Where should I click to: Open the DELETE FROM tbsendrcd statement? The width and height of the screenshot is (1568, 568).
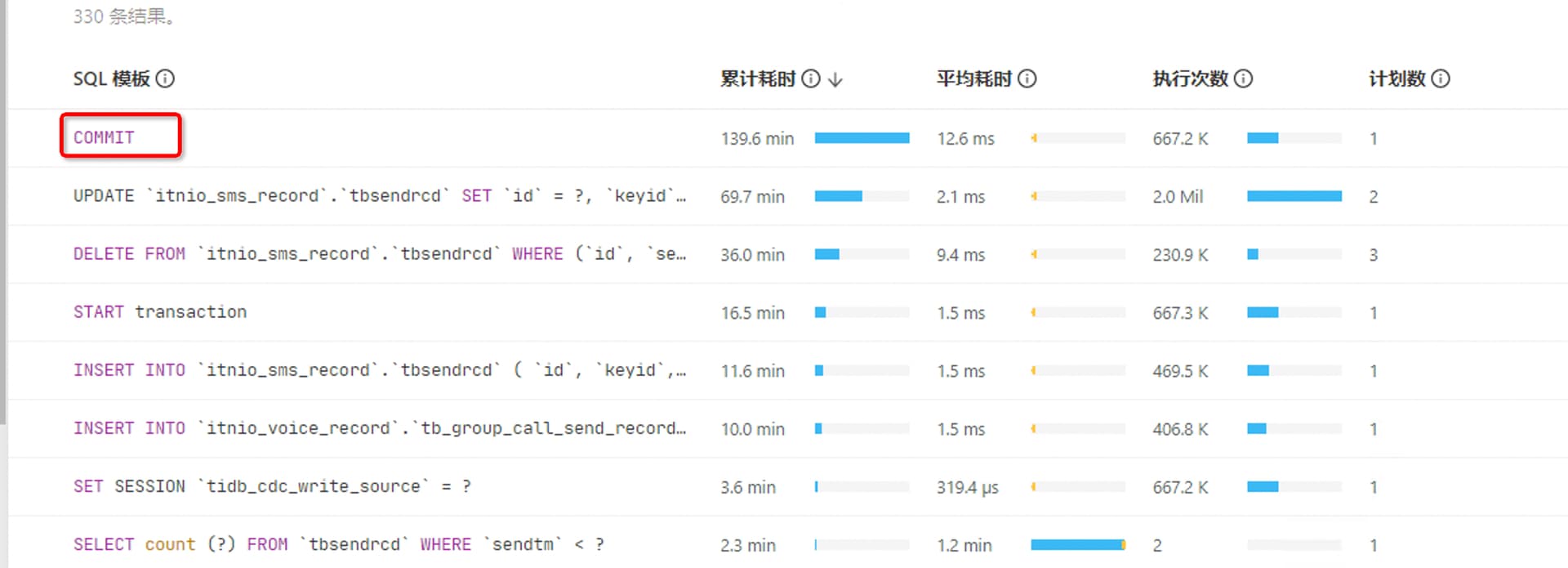[x=379, y=254]
